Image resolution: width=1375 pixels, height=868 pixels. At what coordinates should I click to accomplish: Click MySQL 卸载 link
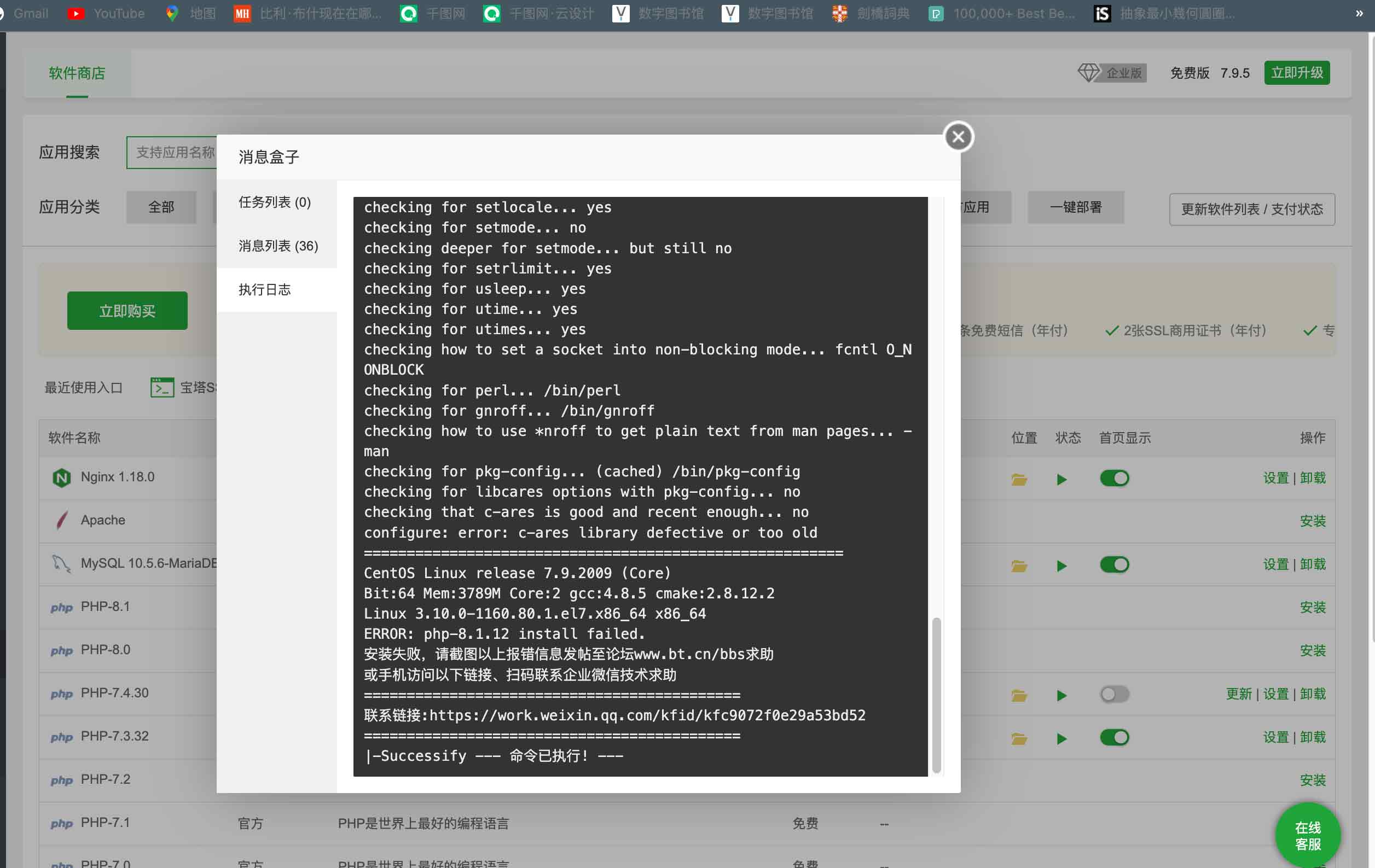click(x=1313, y=564)
